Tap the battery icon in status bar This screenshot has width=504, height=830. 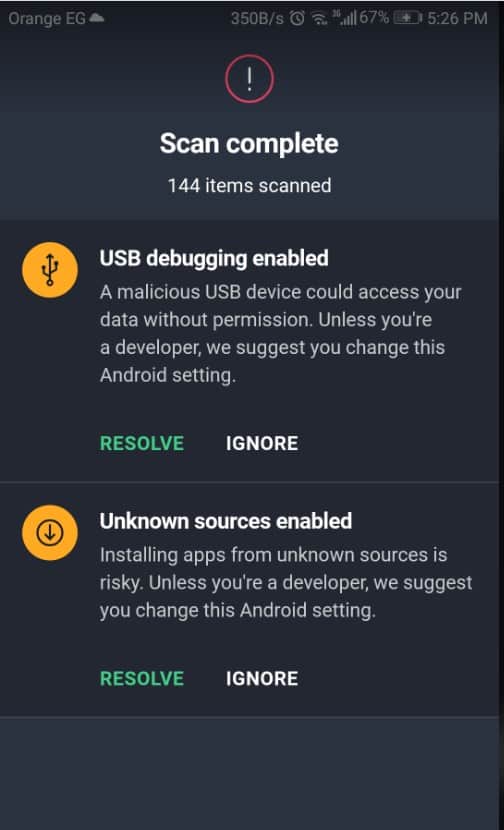[408, 19]
